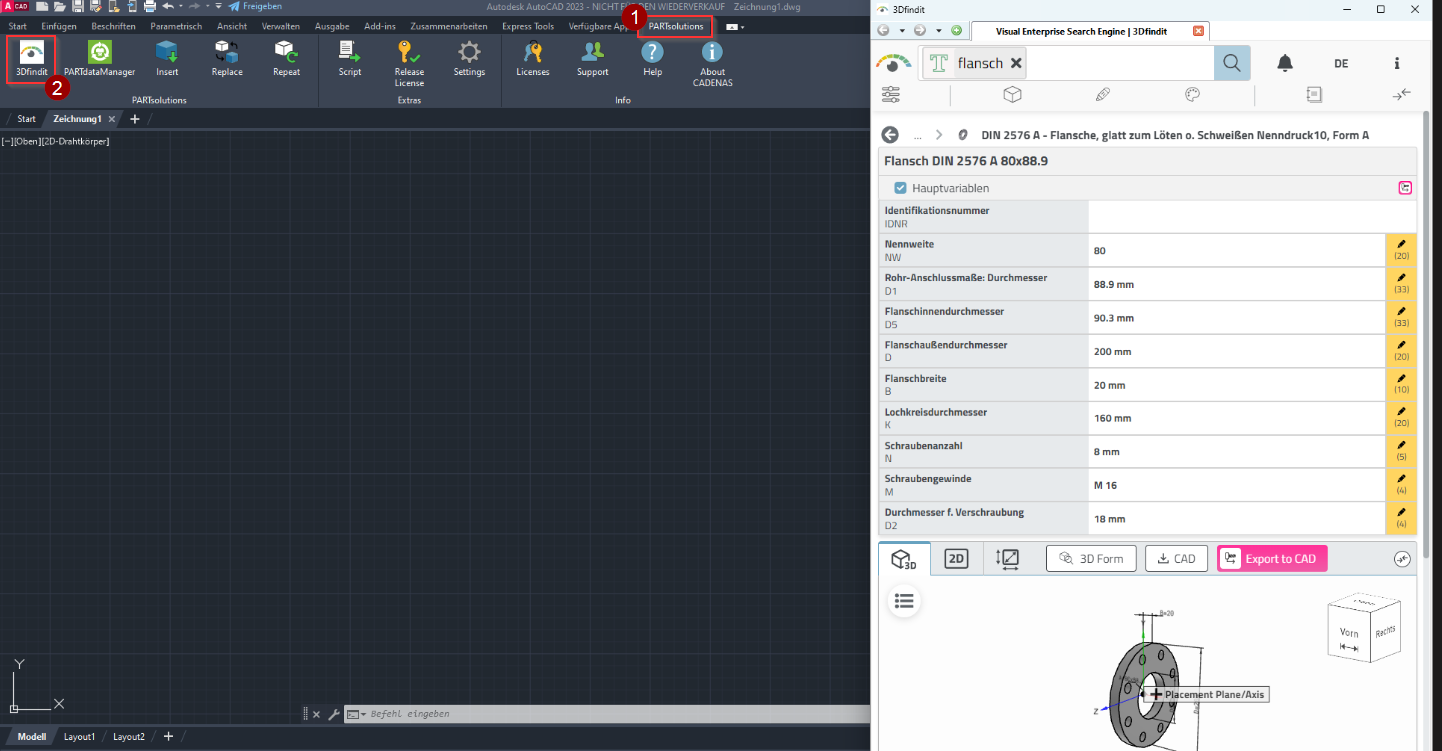Click the AutoCAD application logo button
The height and width of the screenshot is (751, 1442).
point(15,6)
